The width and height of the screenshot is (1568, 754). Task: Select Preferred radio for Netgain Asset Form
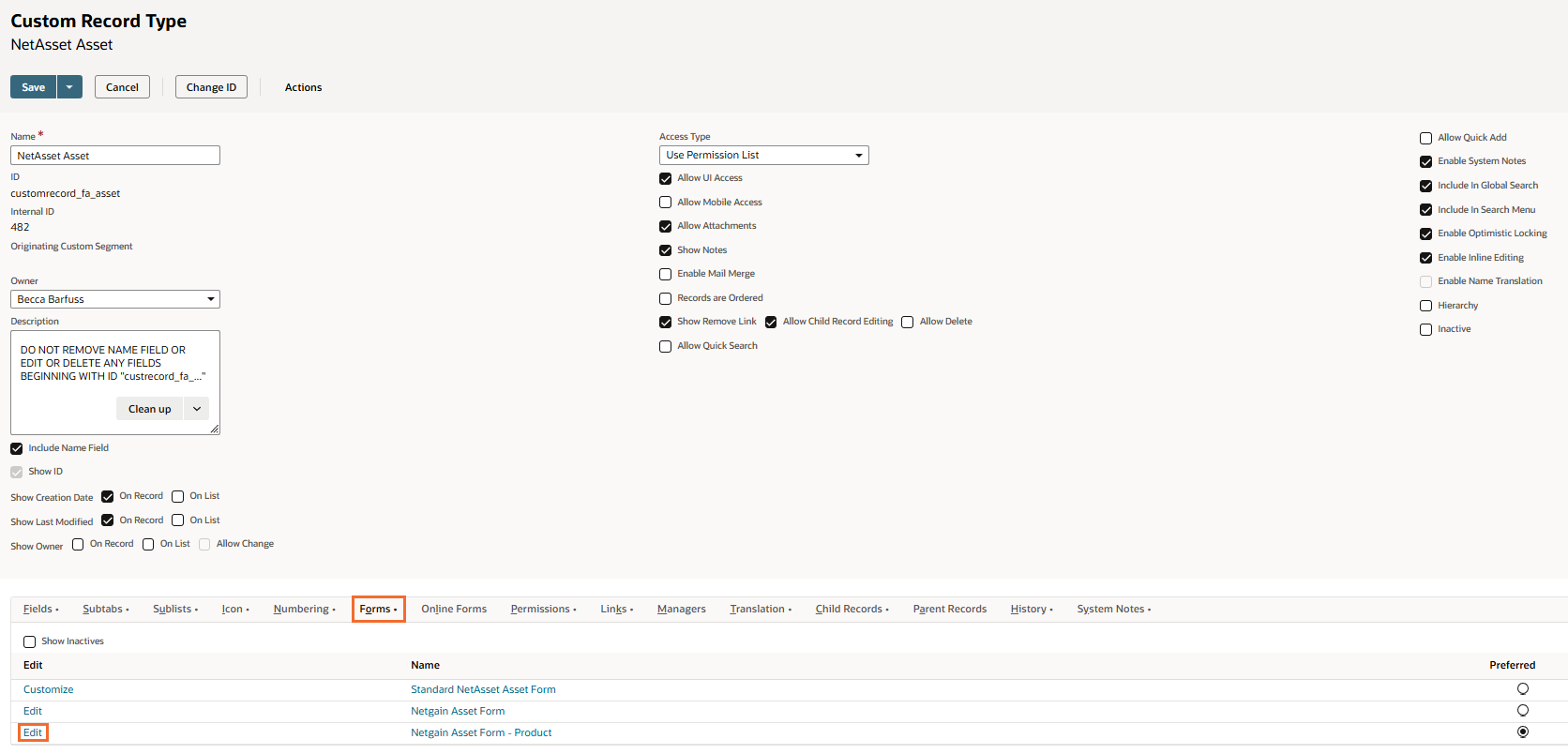point(1523,711)
